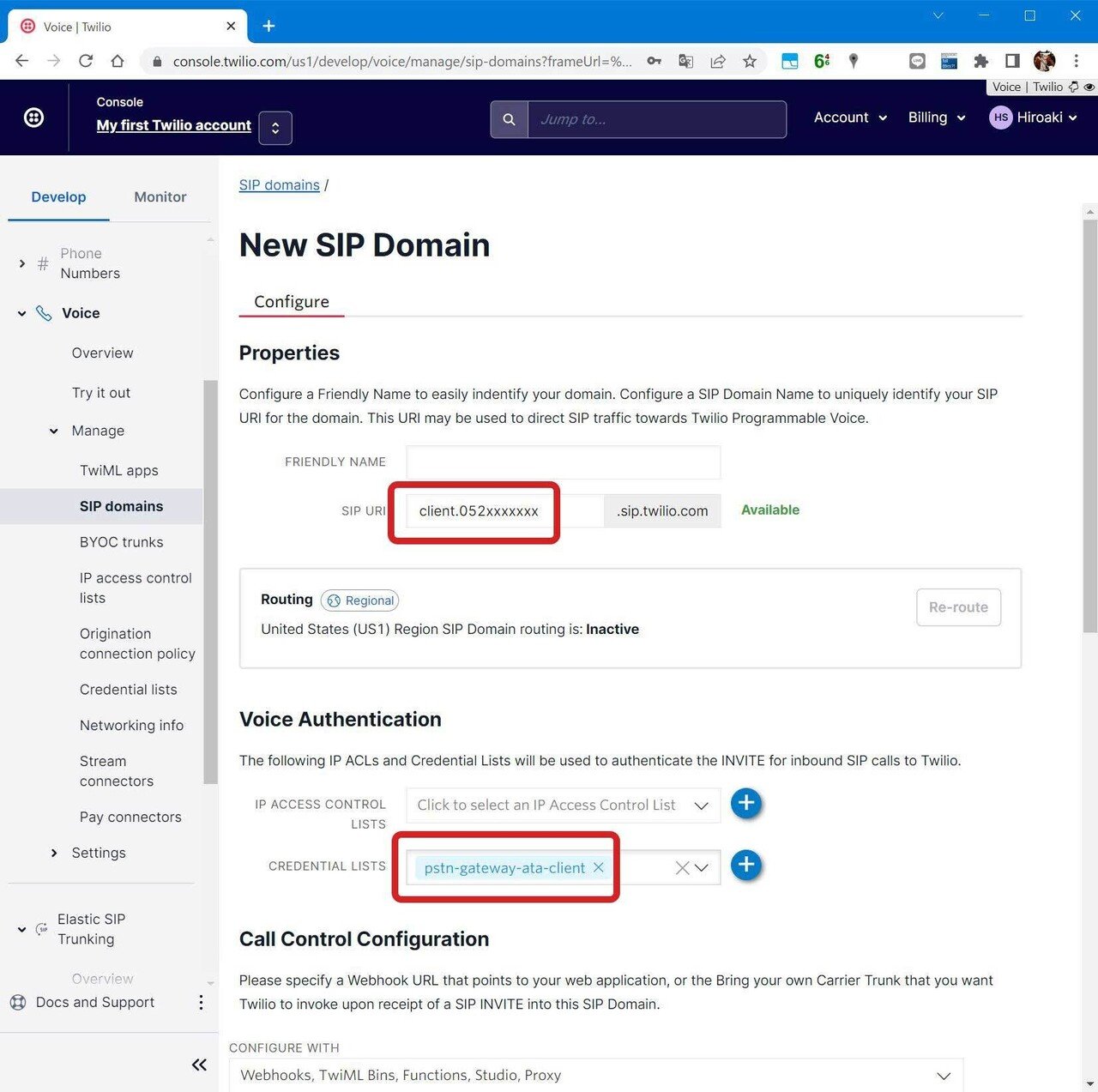Collapse Elastic SIP Trunking section

pos(22,929)
